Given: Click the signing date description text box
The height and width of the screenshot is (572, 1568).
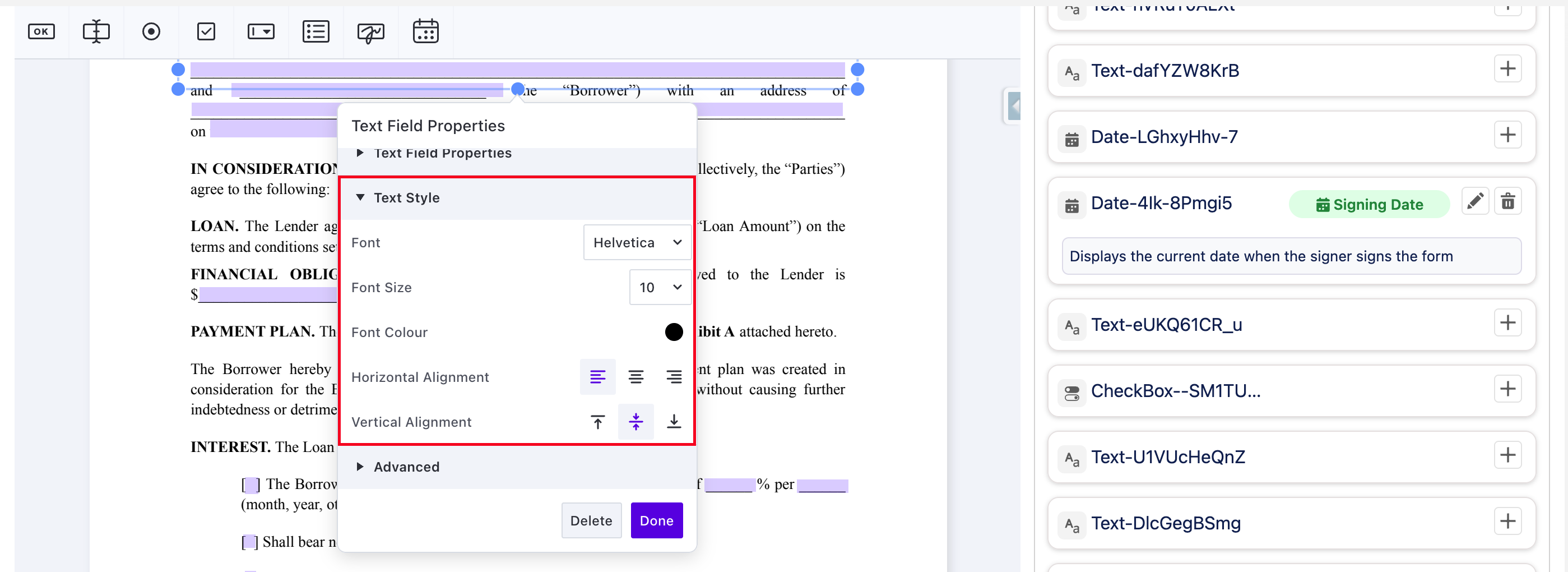Looking at the screenshot, I should coord(1291,256).
